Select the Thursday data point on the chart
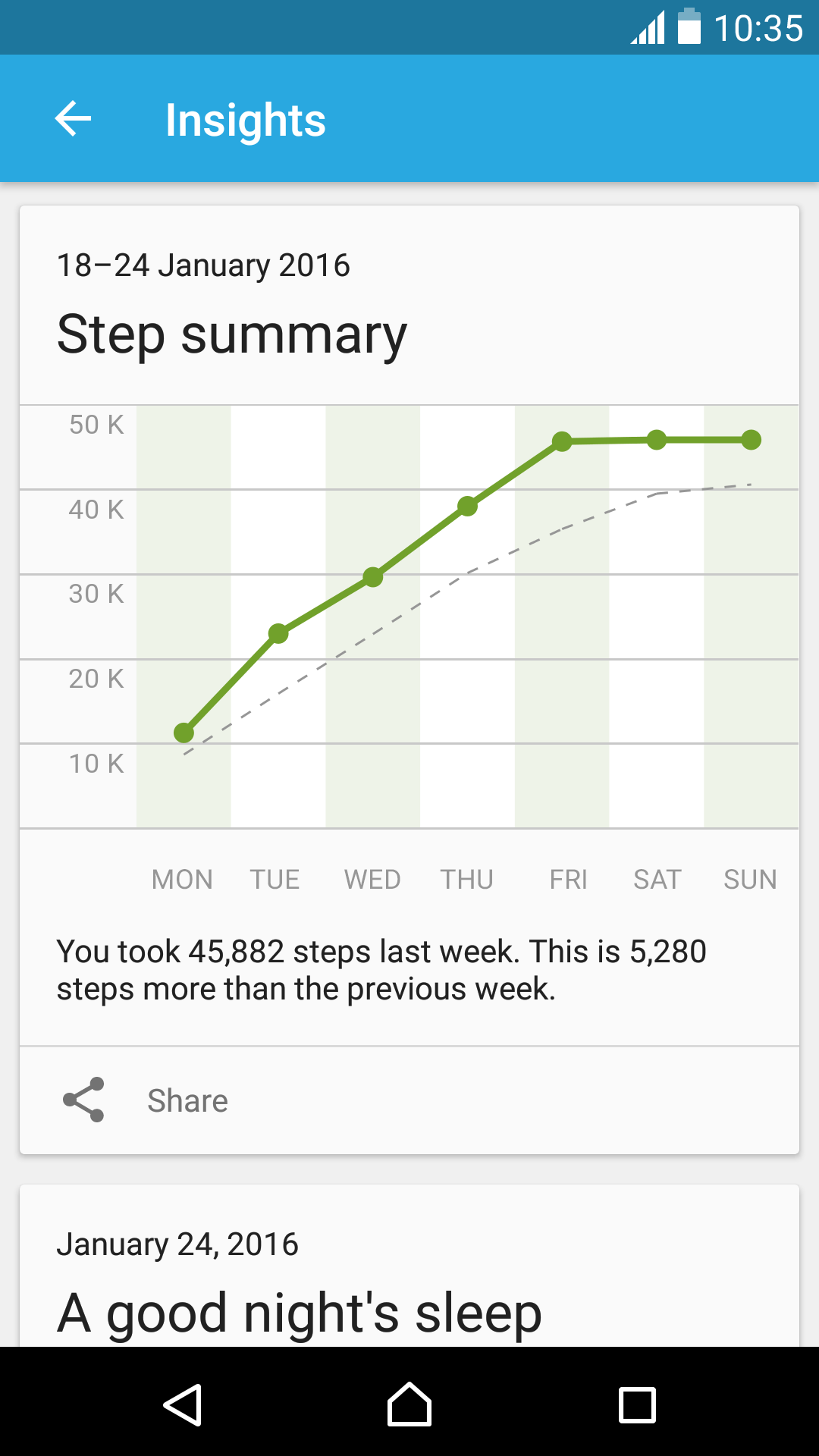Image resolution: width=819 pixels, height=1456 pixels. coord(467,507)
